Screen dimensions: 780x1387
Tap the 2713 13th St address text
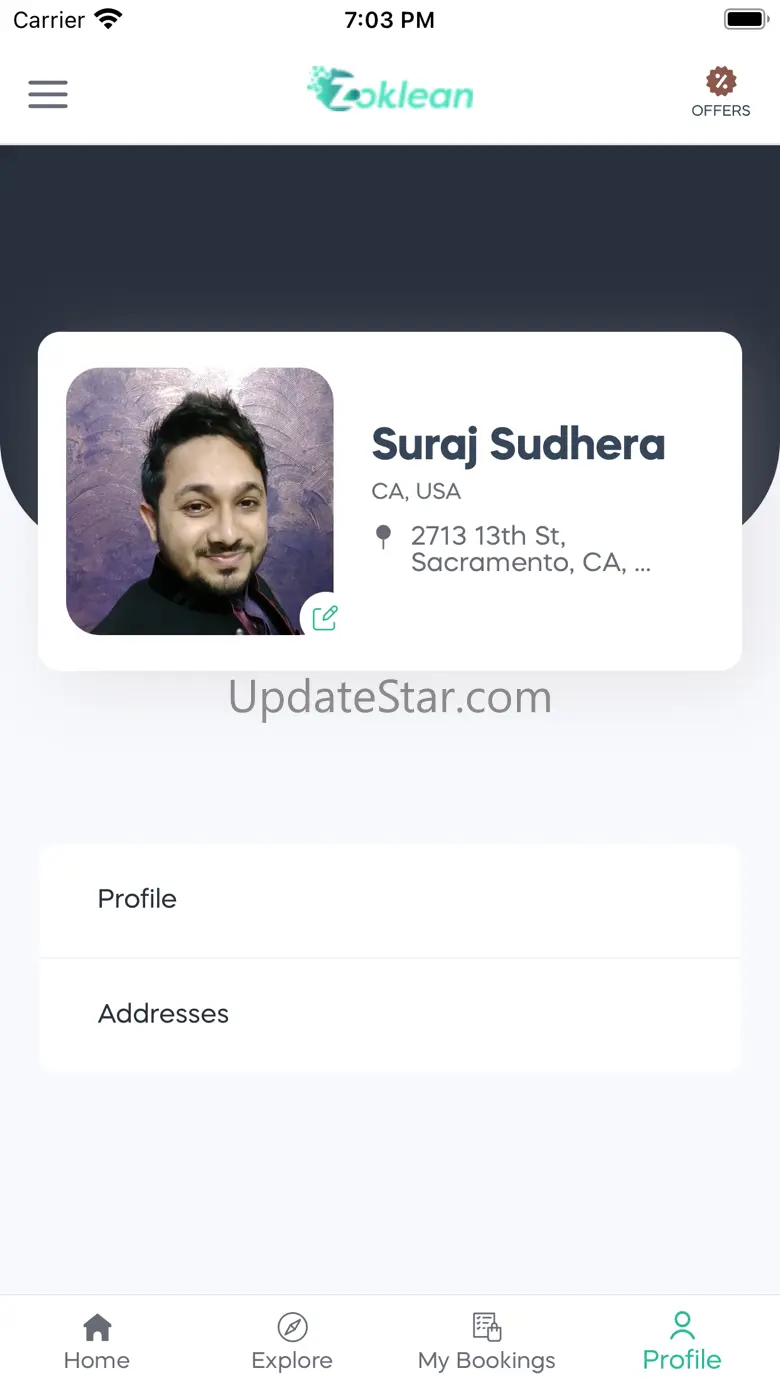coord(531,549)
